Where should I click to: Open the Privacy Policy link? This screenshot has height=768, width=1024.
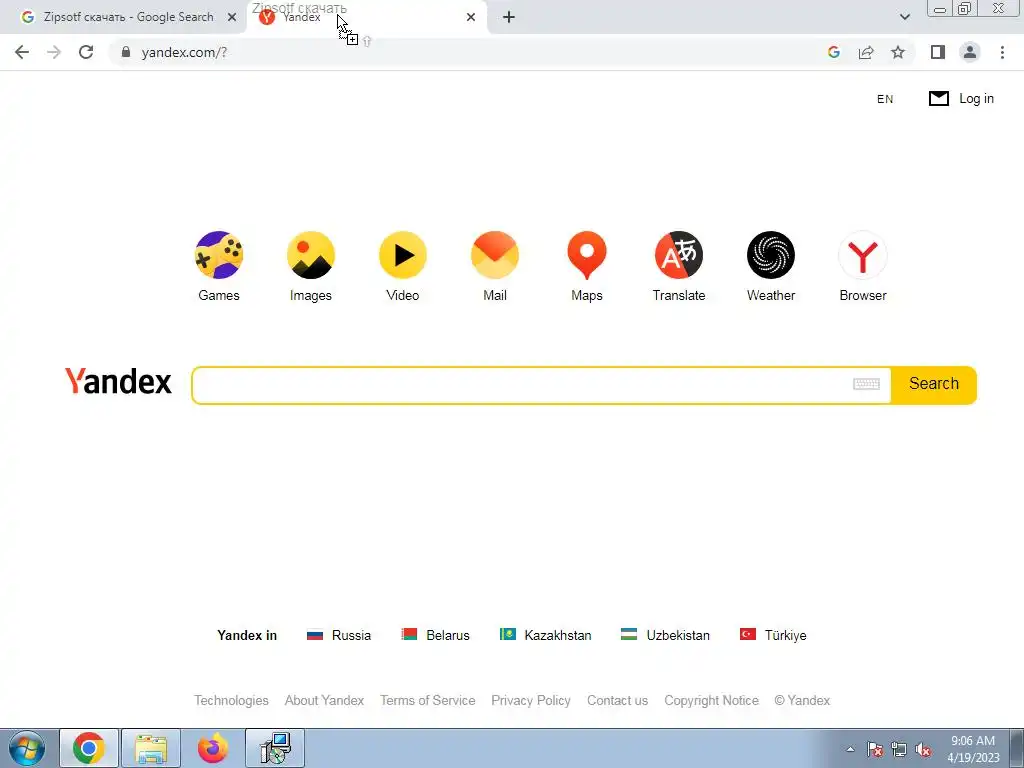coord(531,701)
